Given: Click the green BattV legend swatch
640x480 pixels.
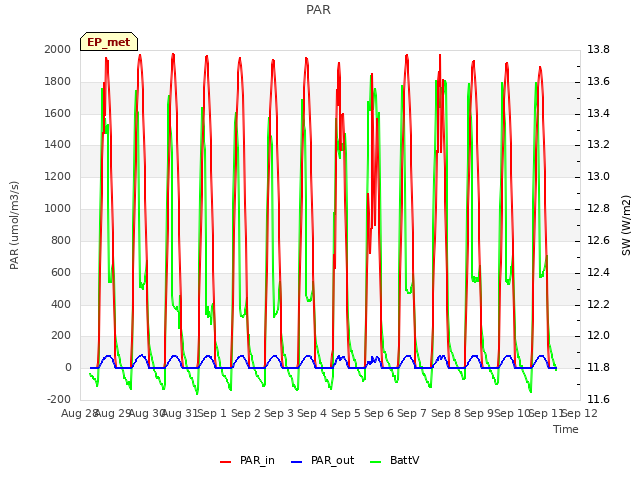Looking at the screenshot, I should pyautogui.click(x=376, y=462).
